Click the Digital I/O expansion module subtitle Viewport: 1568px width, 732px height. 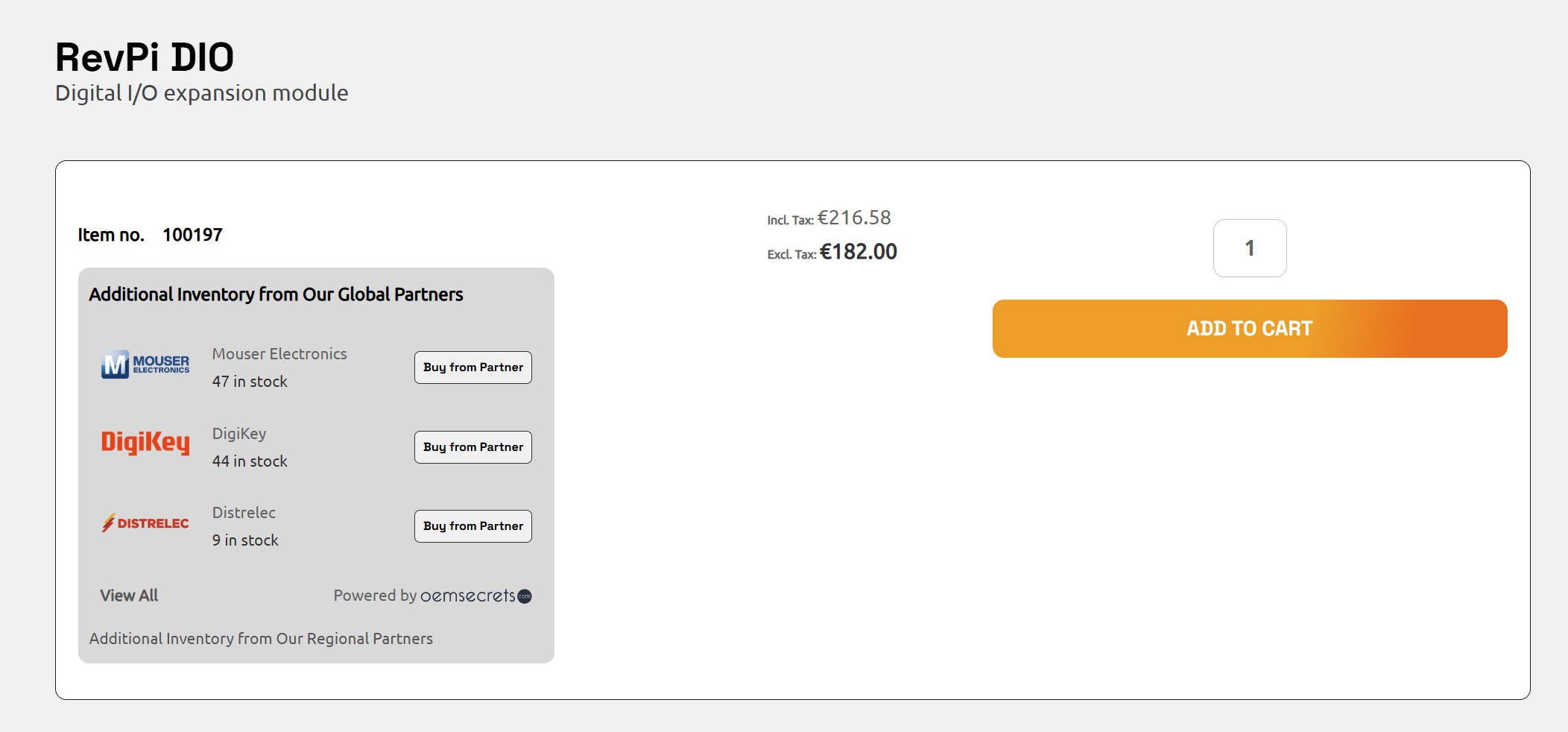(201, 92)
